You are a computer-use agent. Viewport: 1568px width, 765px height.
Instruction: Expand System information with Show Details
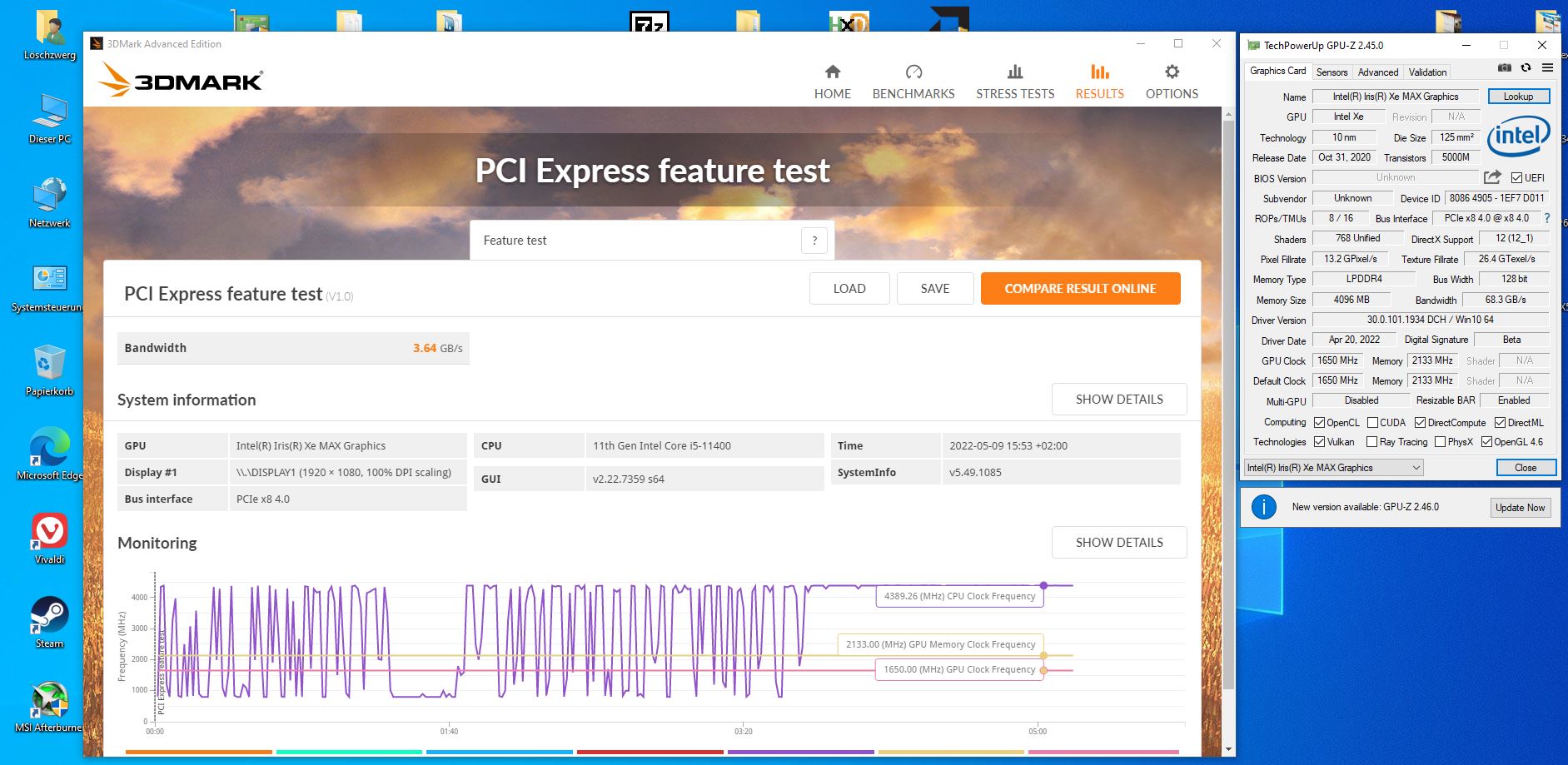[x=1119, y=400]
